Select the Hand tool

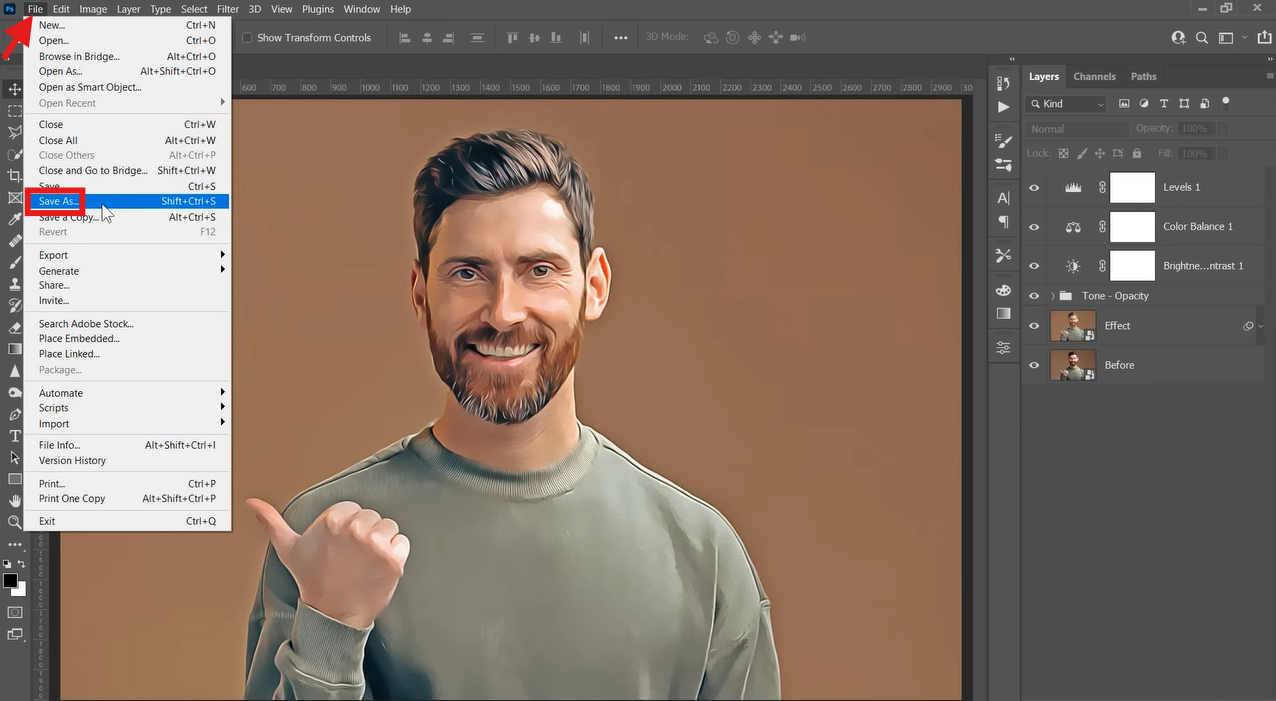click(x=15, y=500)
